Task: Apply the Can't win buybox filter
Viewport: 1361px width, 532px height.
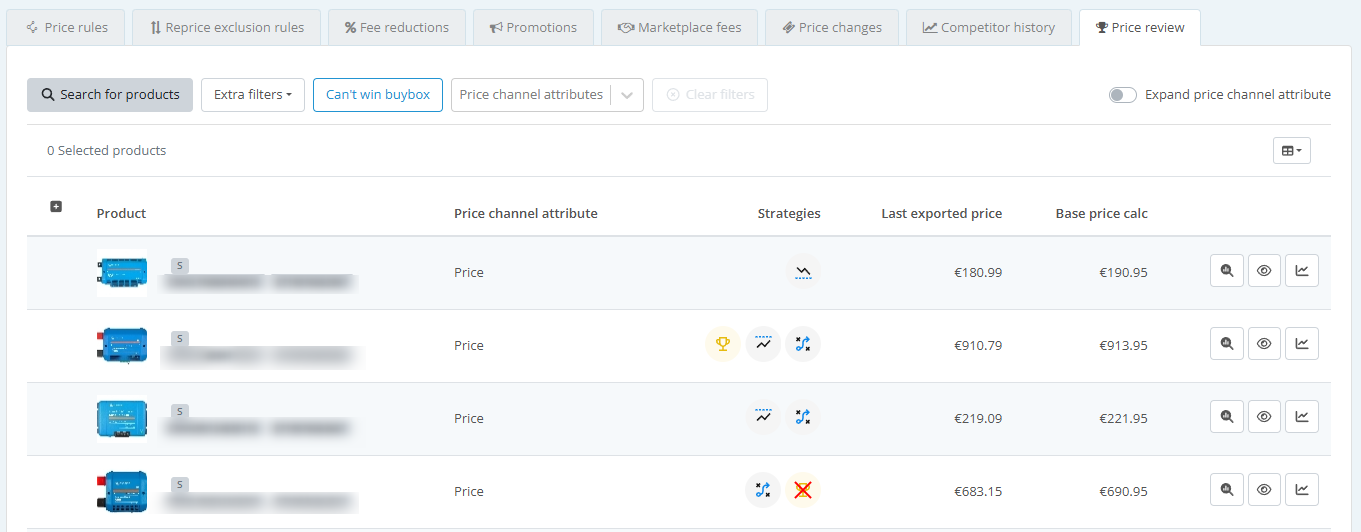Action: click(x=378, y=95)
